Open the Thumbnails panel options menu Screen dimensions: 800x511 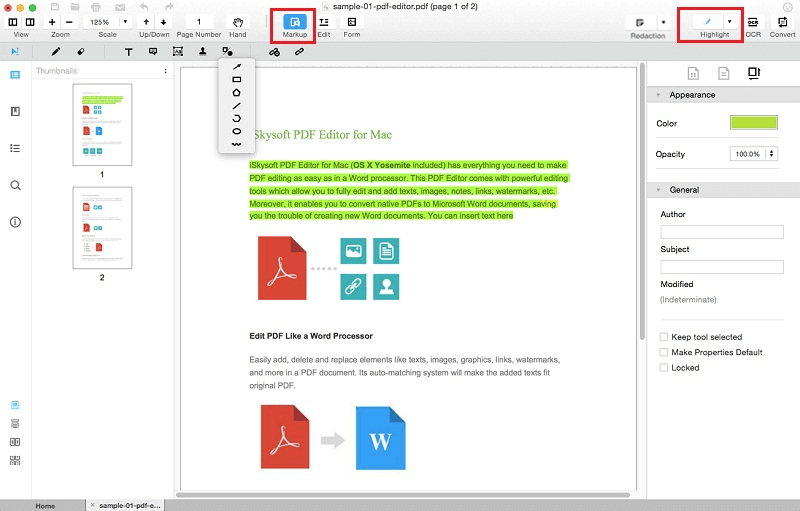[x=165, y=71]
